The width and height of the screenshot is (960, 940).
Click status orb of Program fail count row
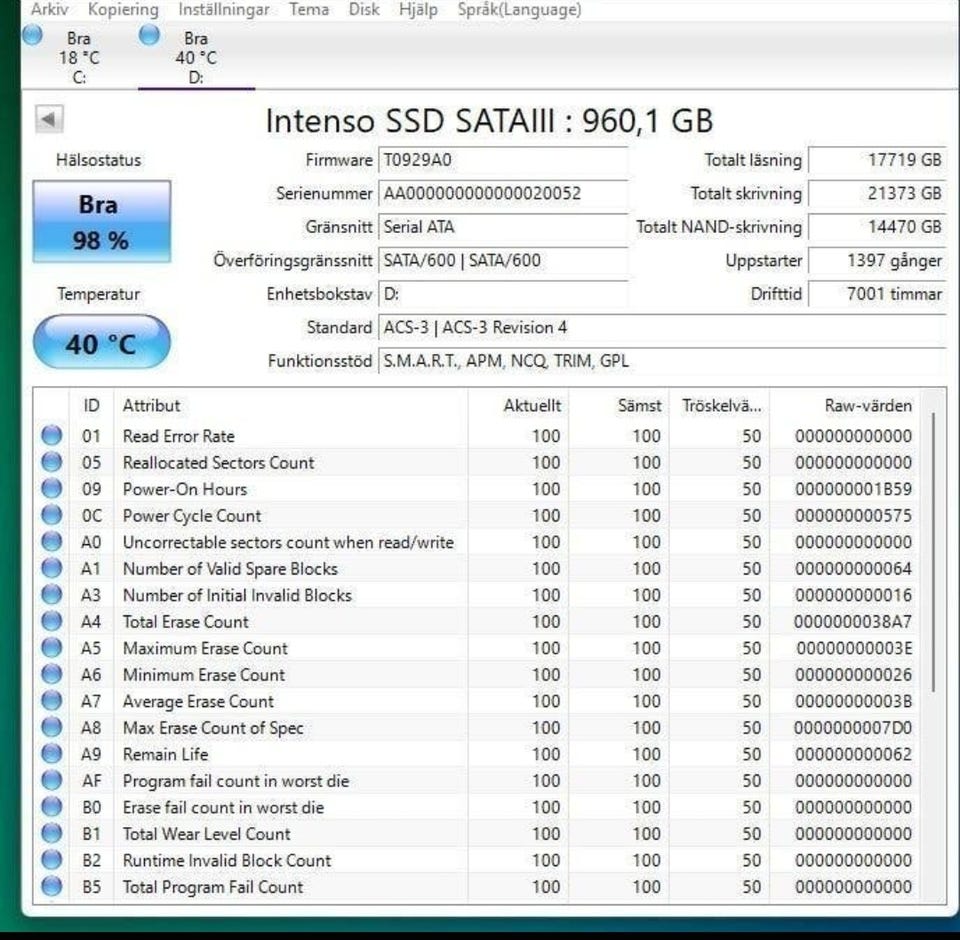(51, 780)
